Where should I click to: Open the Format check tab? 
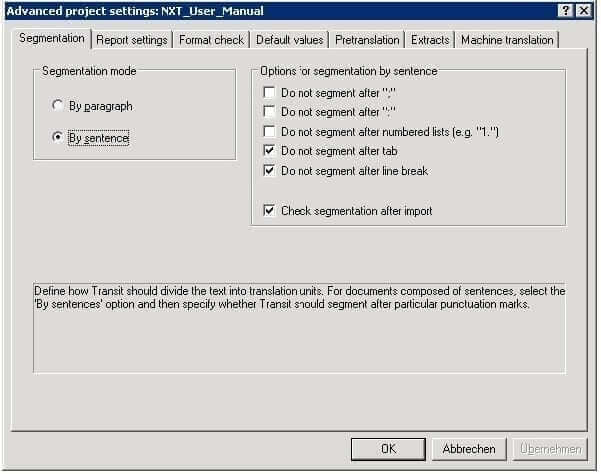tap(211, 40)
